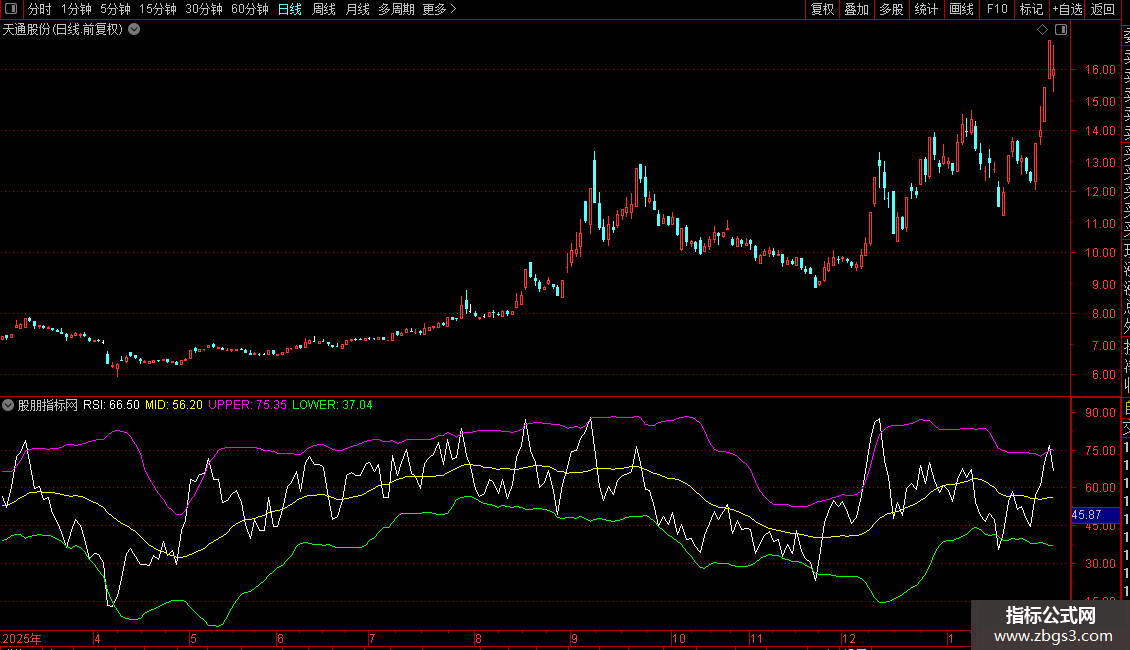
Task: Select the 60分钟 timeframe
Action: point(249,9)
